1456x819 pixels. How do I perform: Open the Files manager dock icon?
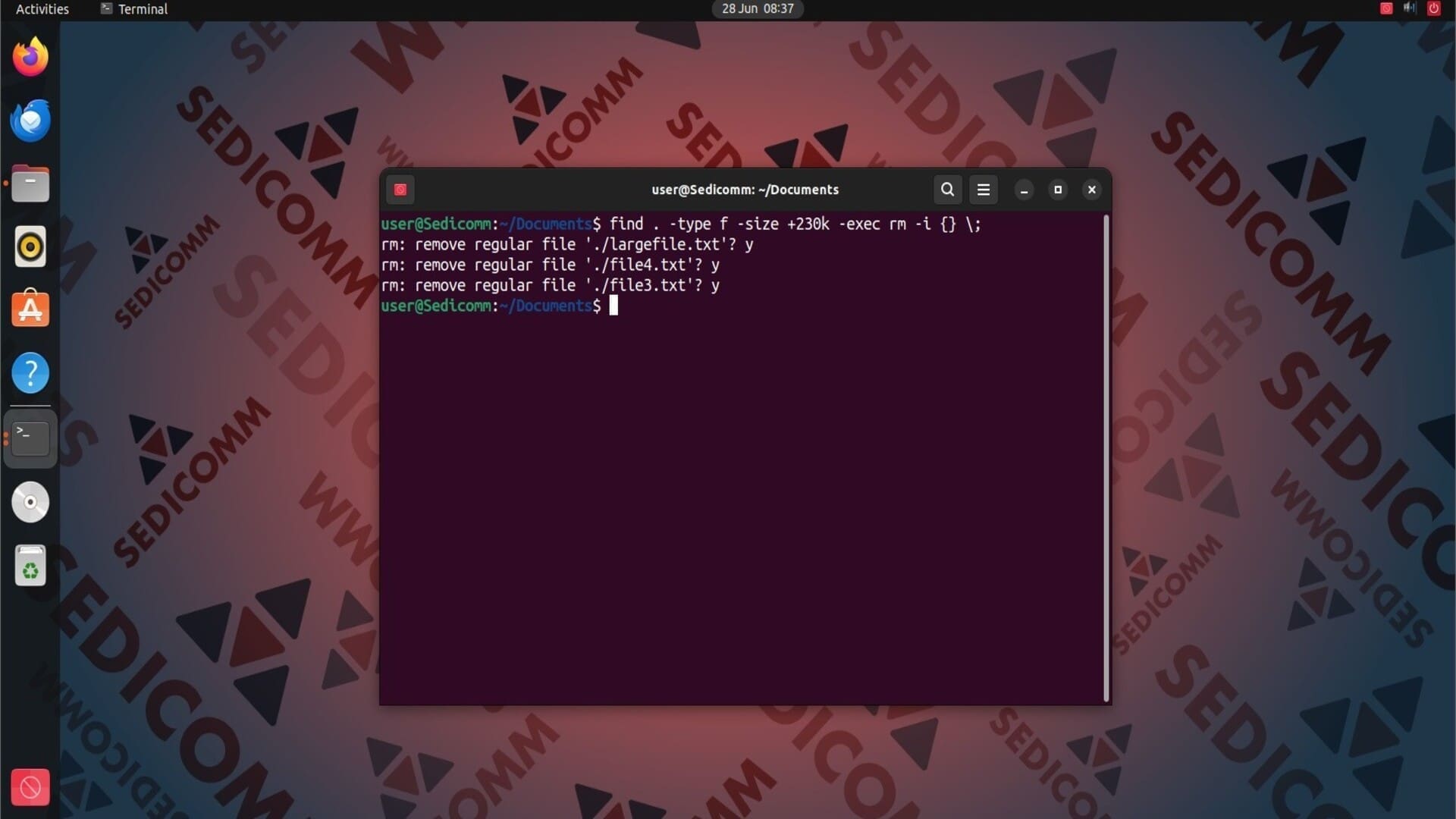(x=30, y=184)
